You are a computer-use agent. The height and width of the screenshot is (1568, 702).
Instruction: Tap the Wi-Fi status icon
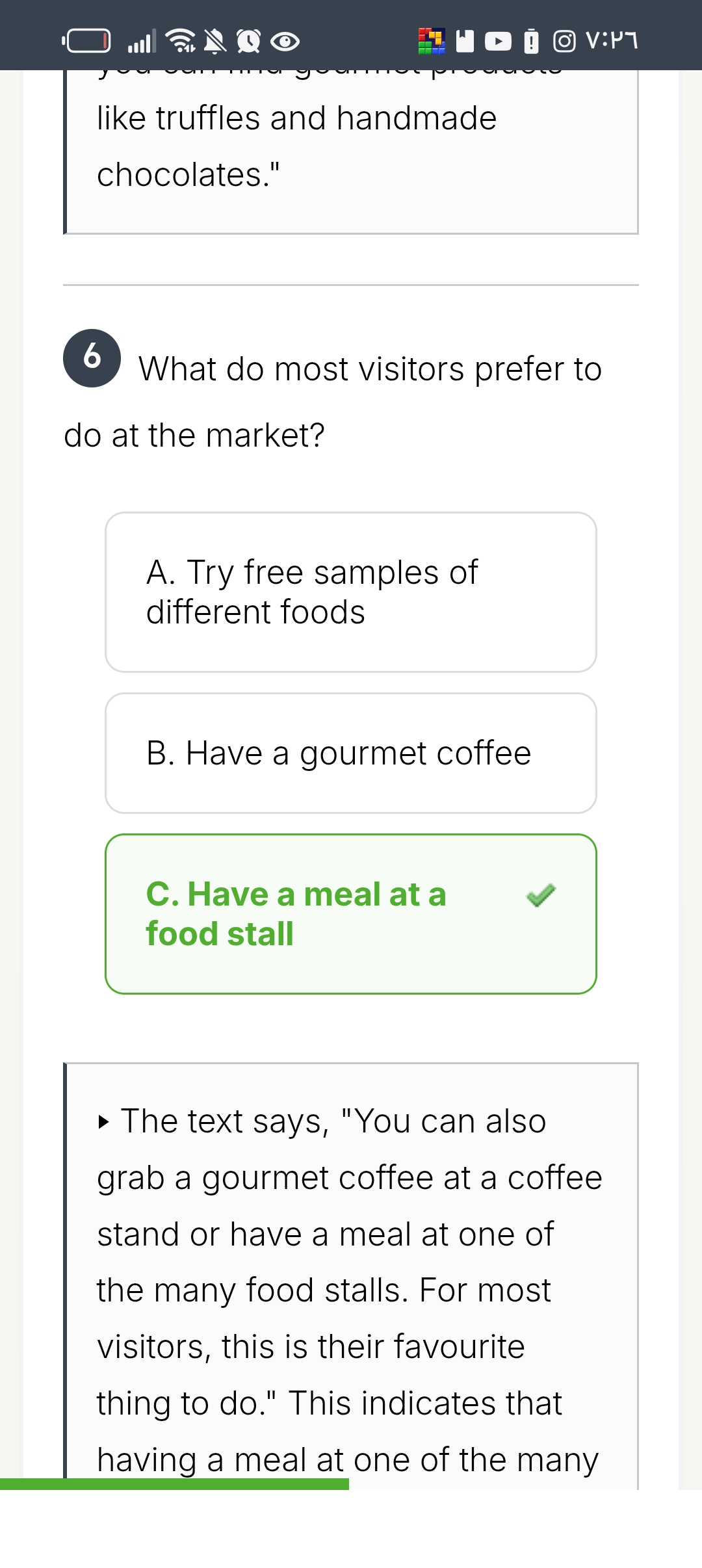[x=181, y=41]
